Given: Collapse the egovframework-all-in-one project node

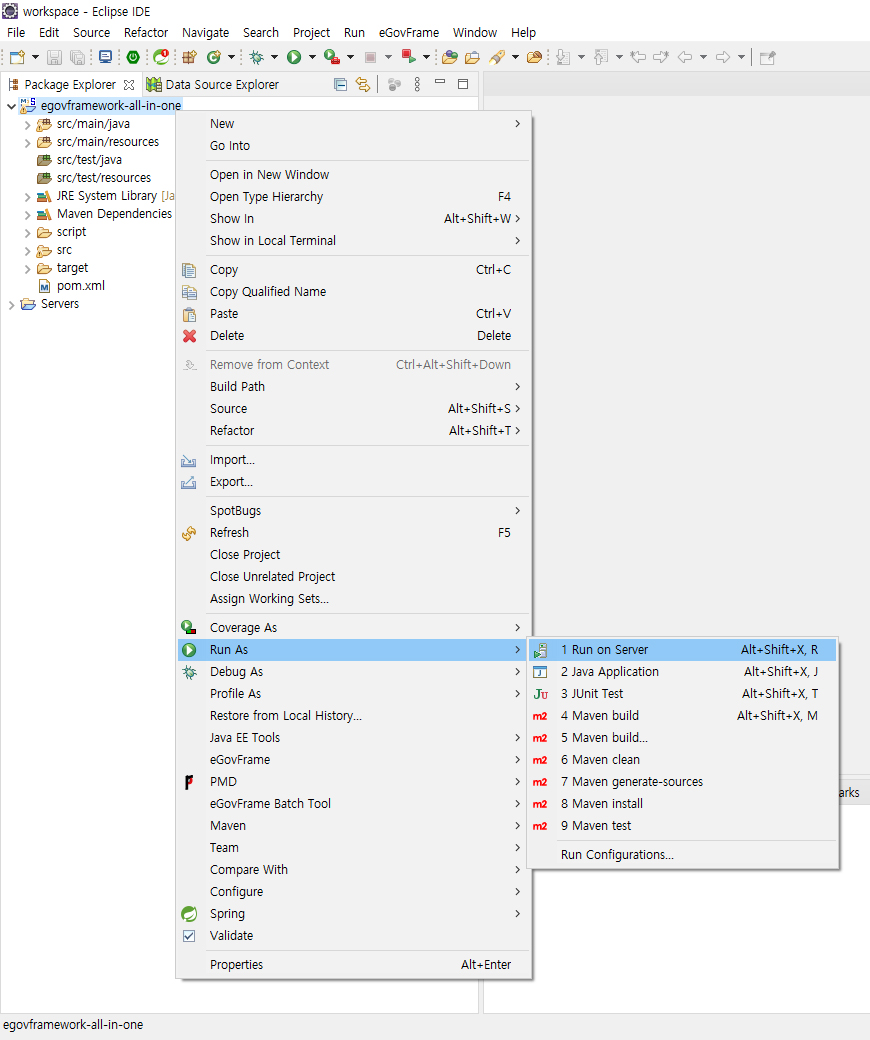Looking at the screenshot, I should pos(12,106).
